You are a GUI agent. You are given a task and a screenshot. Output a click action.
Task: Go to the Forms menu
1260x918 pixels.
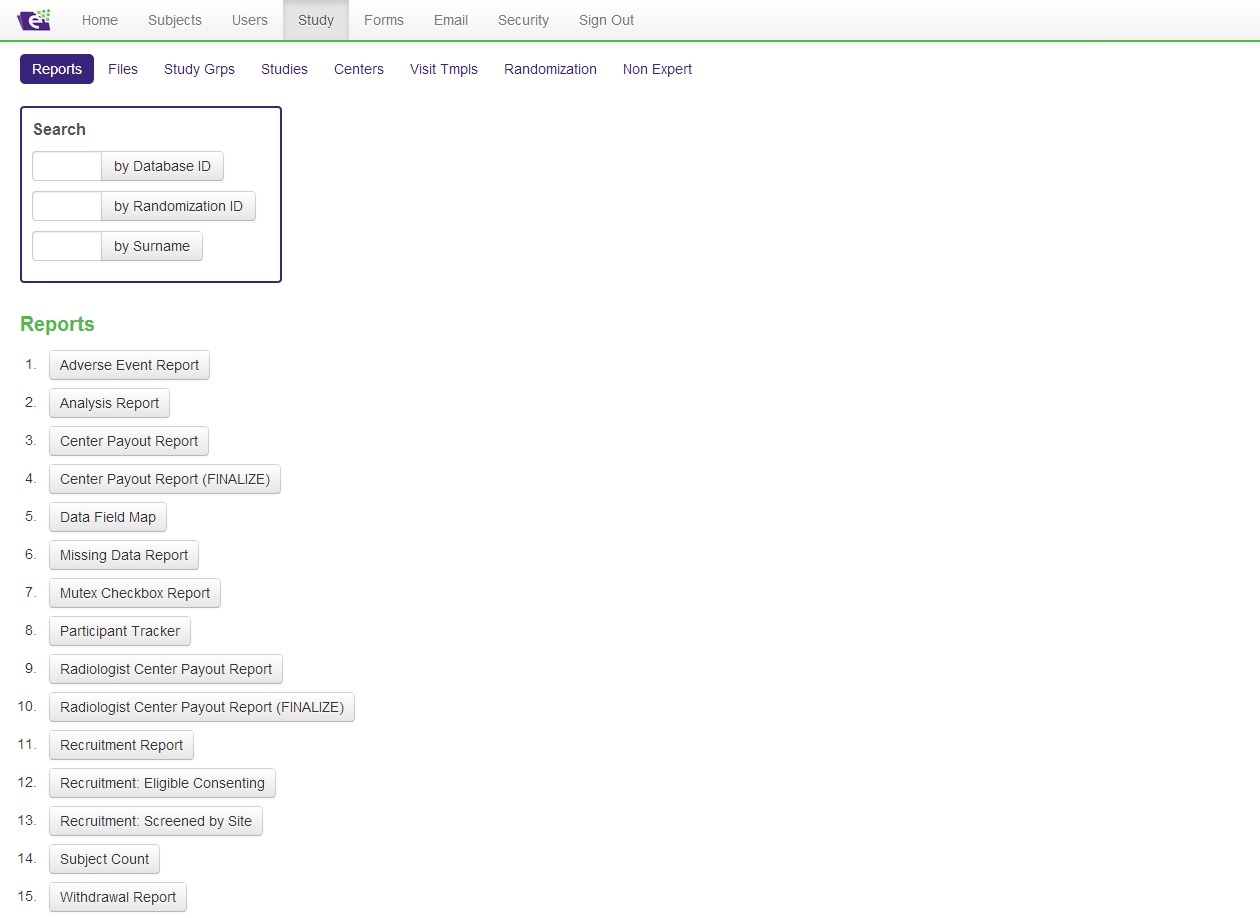click(383, 20)
